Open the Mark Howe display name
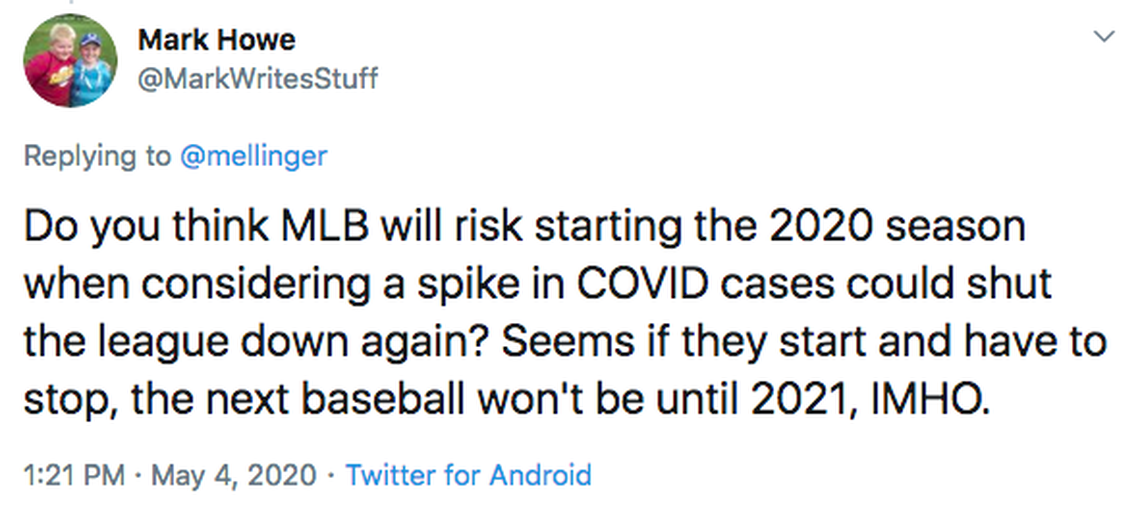Image resolution: width=1140 pixels, height=516 pixels. (x=216, y=40)
